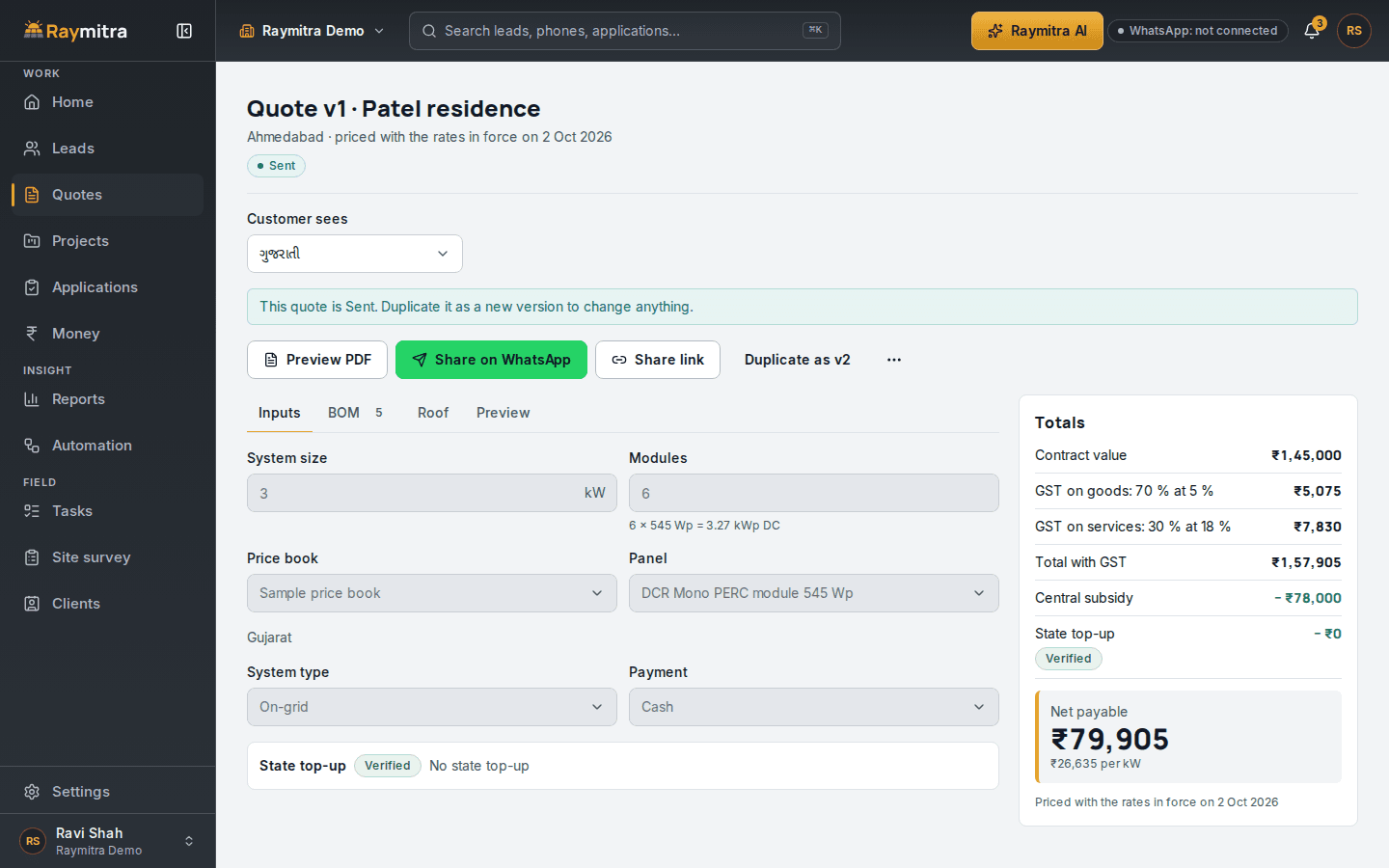Click Verified badge under State top-up total
1389x868 pixels.
click(1069, 659)
